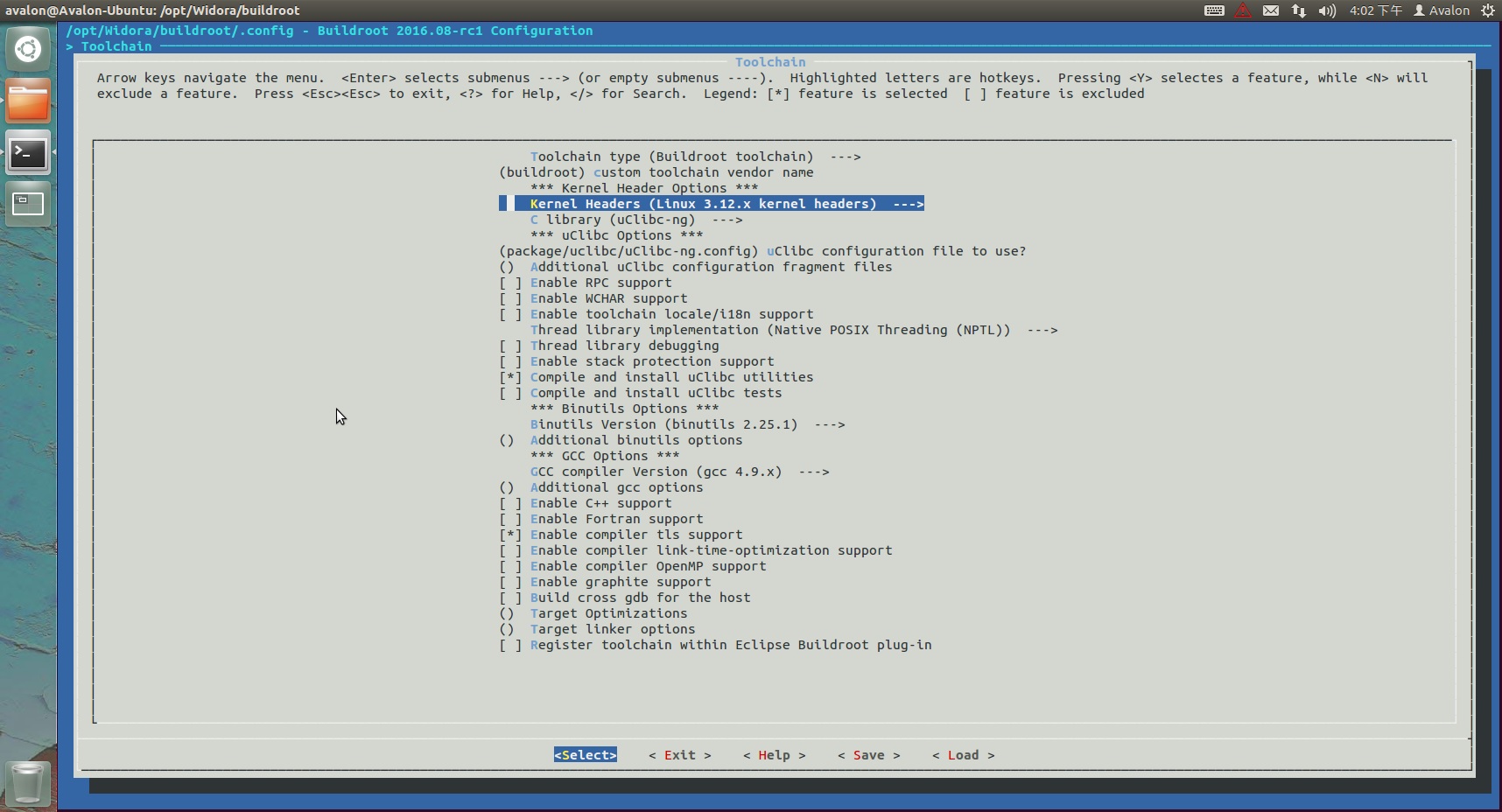This screenshot has height=812, width=1502.
Task: Open C library (uClibc-ng) submenu
Action: click(636, 220)
